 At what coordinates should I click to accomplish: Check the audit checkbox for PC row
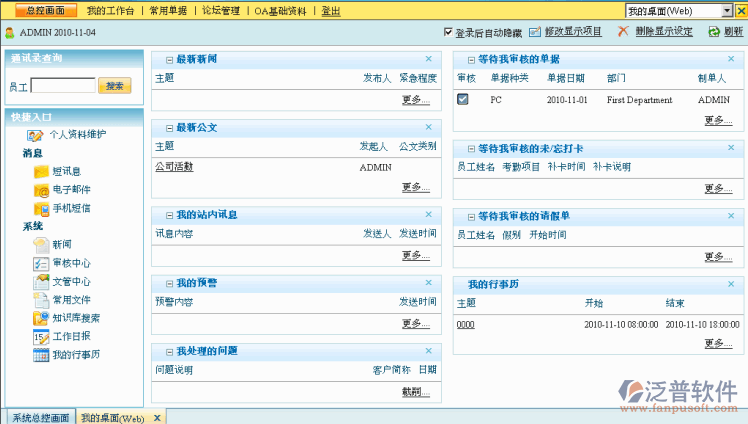pos(463,99)
